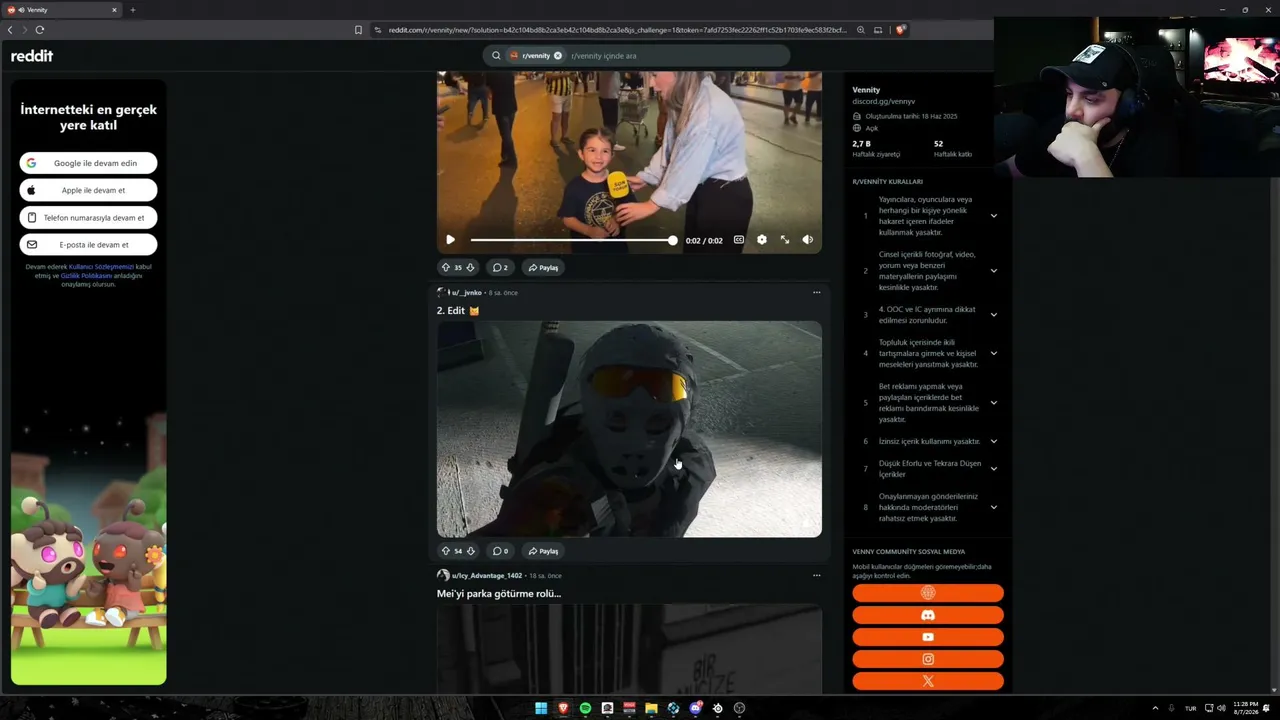Open the Kullanıcı Sözleşmesi link
This screenshot has width=1280, height=720.
101,267
